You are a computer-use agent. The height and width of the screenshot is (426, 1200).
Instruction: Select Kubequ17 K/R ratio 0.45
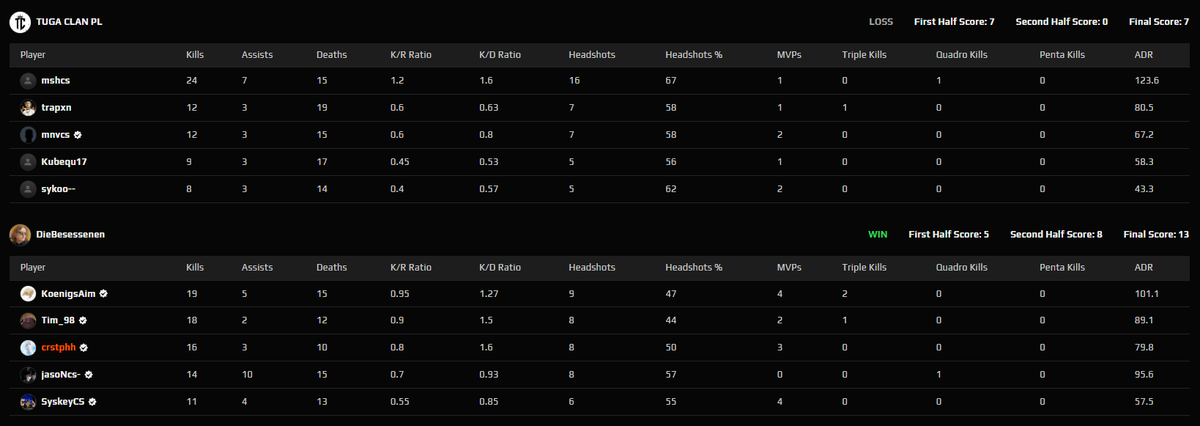tap(400, 162)
